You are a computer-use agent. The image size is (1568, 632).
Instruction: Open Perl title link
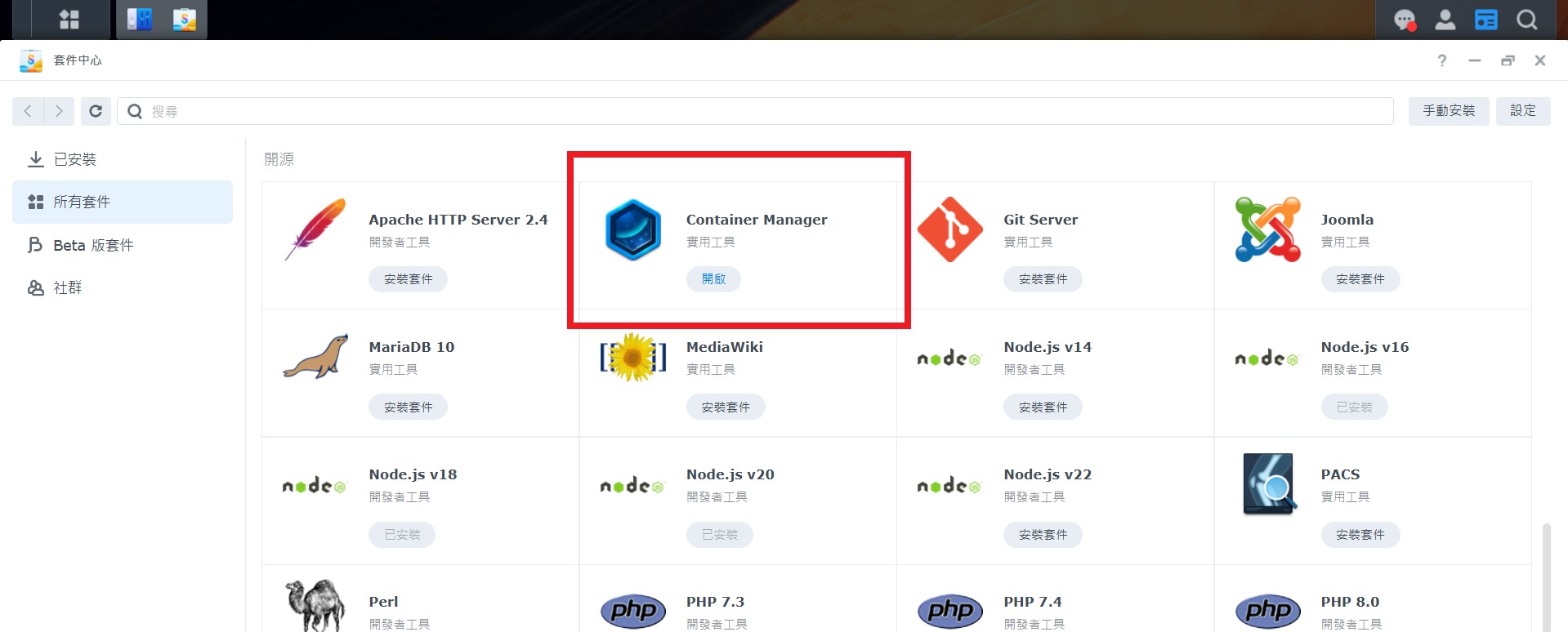pyautogui.click(x=384, y=602)
